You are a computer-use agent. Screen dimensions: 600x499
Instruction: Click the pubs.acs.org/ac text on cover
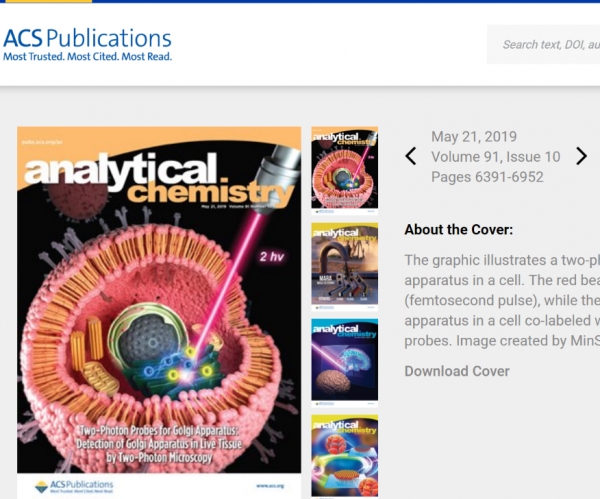(42, 142)
